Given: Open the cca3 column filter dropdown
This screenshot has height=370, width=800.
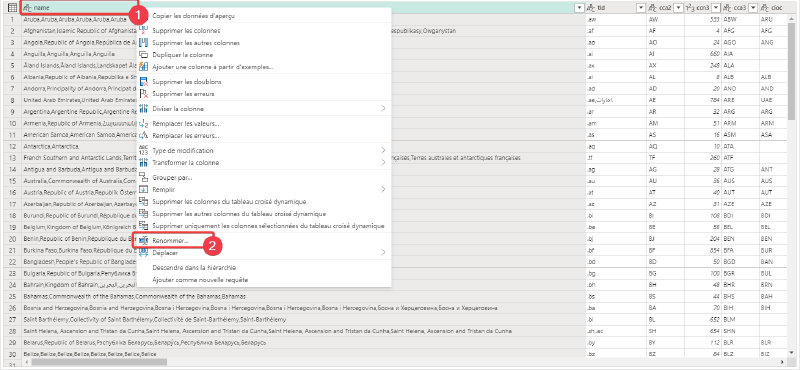Looking at the screenshot, I should coord(753,8).
